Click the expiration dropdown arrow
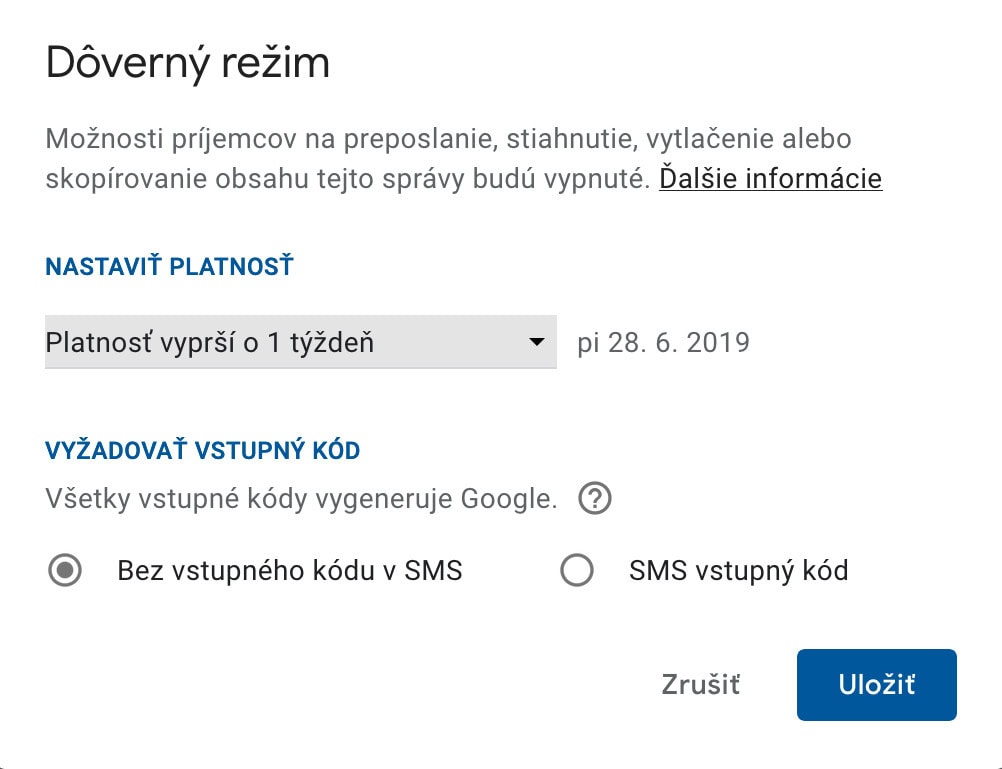Viewport: 1002px width, 769px height. coord(537,343)
